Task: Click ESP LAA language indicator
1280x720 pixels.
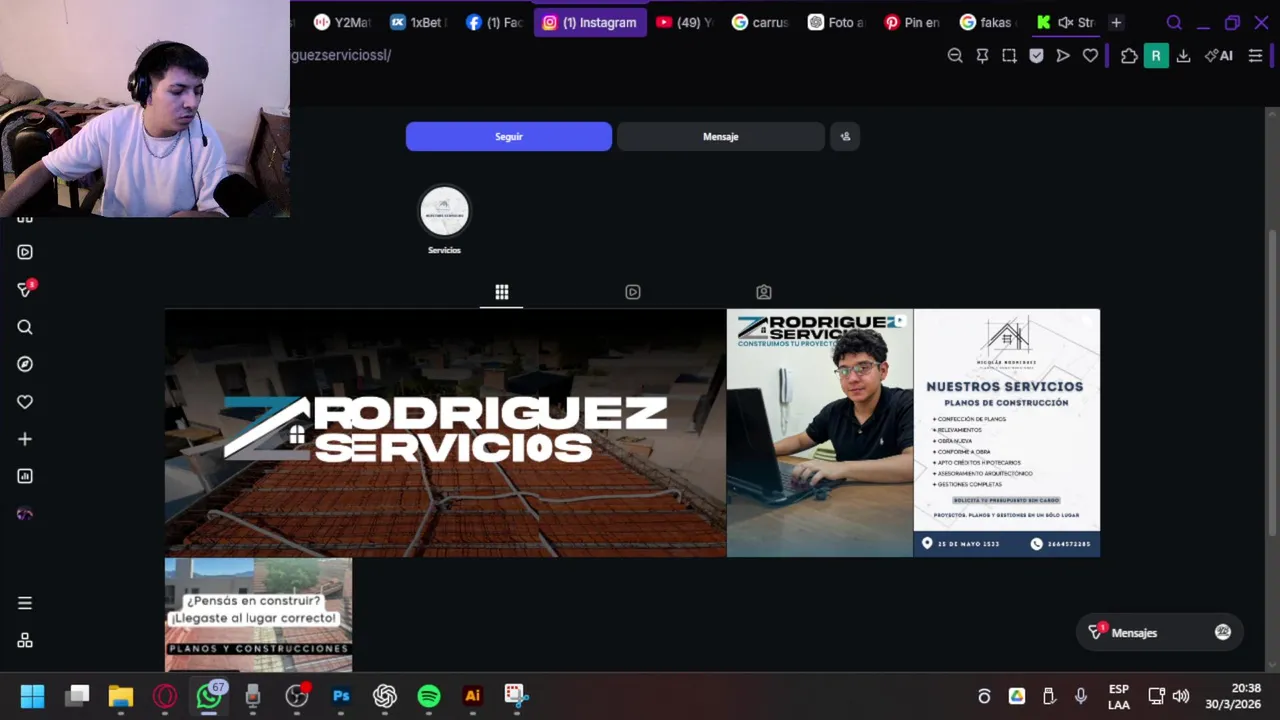Action: 1119,697
